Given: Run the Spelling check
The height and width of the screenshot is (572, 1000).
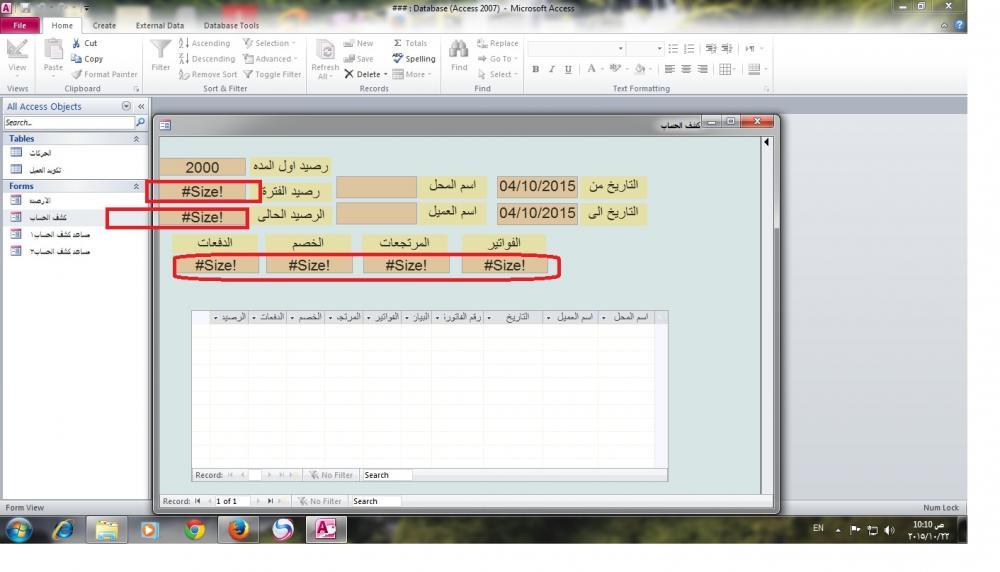Looking at the screenshot, I should click(x=414, y=59).
